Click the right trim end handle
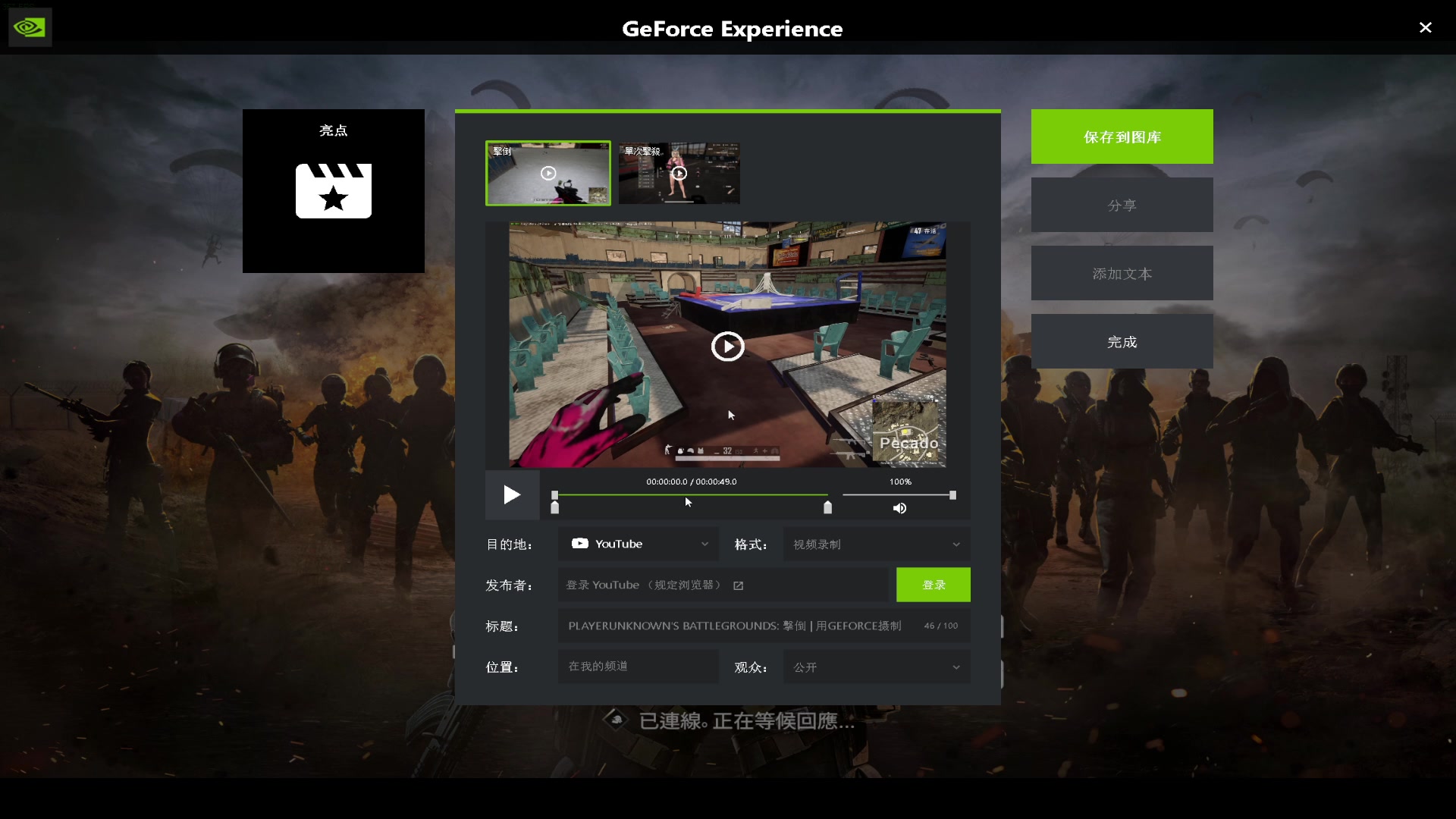 827,507
